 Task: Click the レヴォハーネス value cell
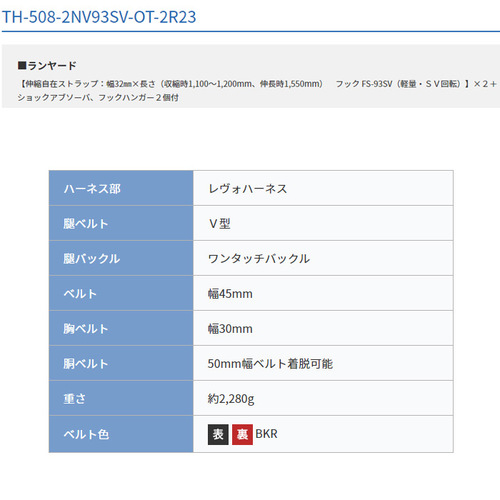[x=323, y=188]
